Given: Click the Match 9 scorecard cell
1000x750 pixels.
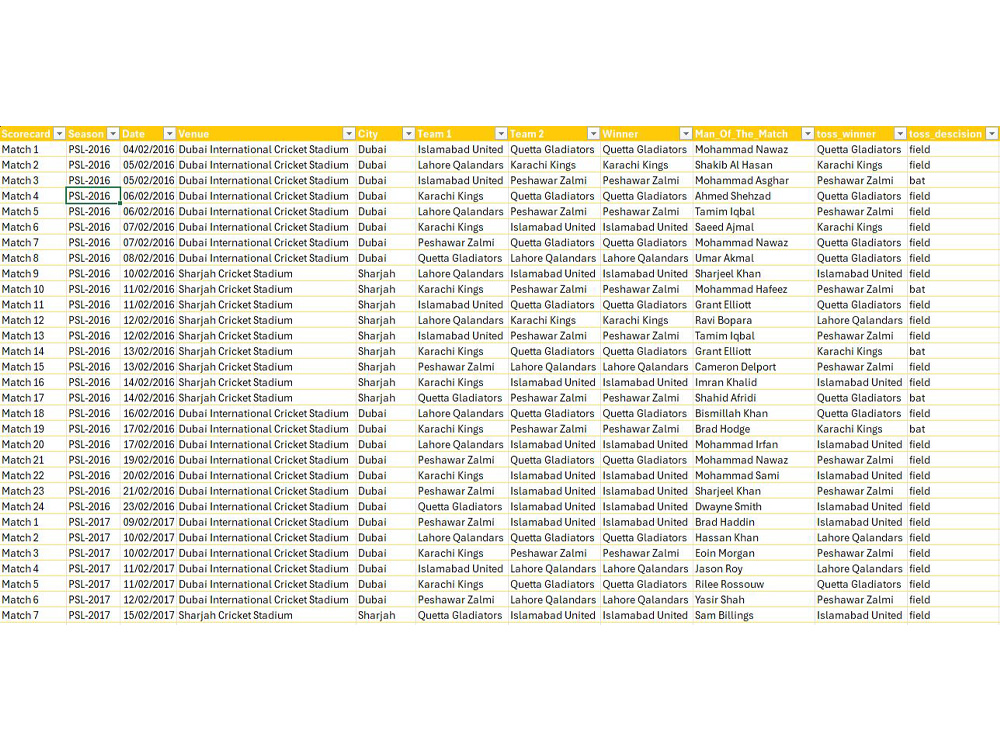Looking at the screenshot, I should click(33, 274).
